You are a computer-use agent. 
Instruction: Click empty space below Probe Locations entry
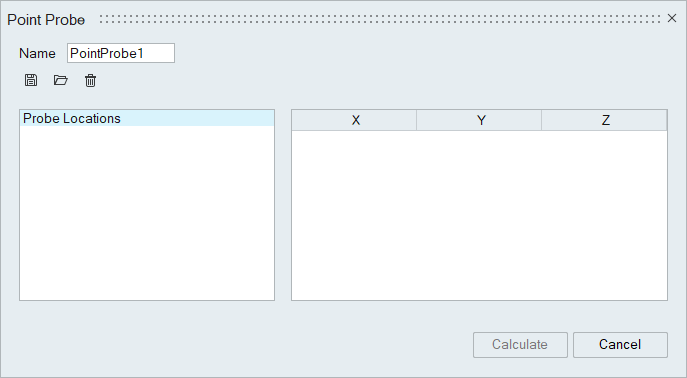coord(147,213)
